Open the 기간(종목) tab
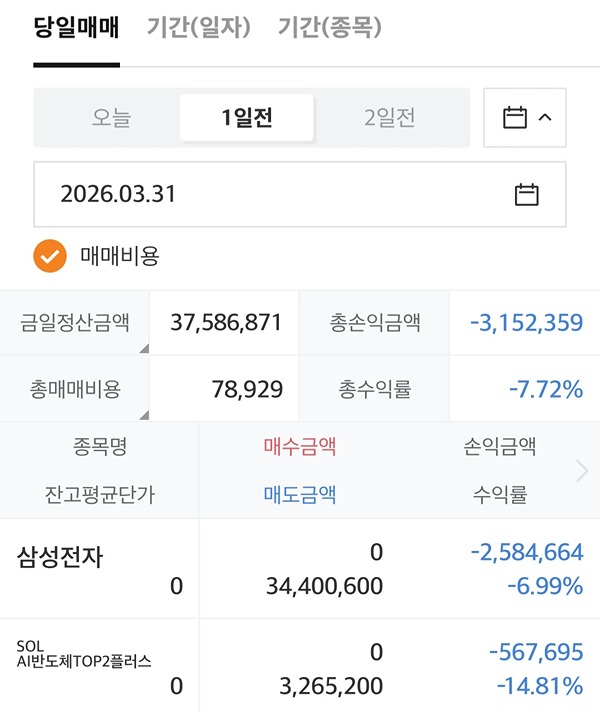Screen dimensions: 600x712 click(329, 27)
